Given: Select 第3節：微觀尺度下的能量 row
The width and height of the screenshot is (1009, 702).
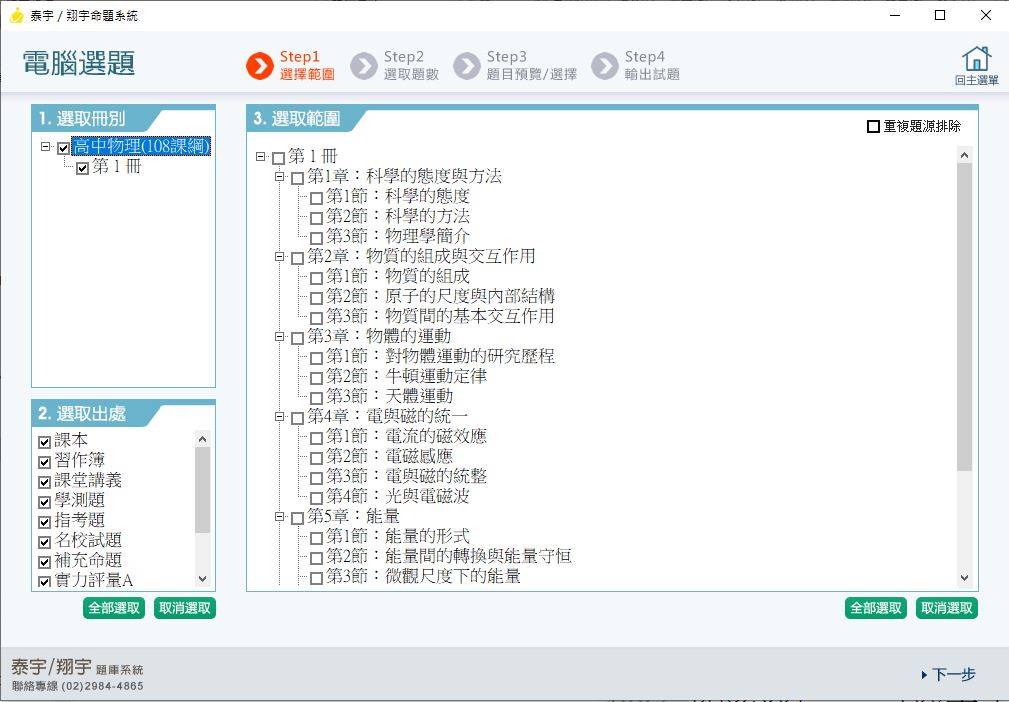Looking at the screenshot, I should (x=423, y=576).
